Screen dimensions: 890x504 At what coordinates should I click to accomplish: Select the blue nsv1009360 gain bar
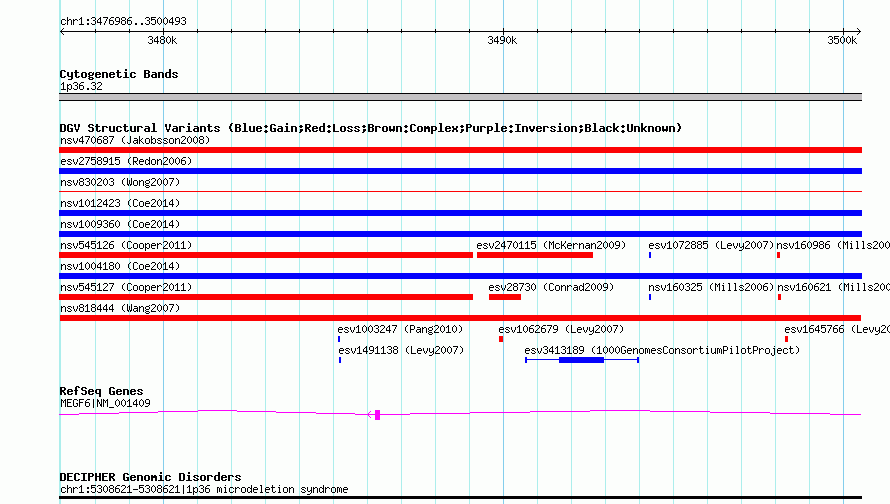(x=460, y=234)
